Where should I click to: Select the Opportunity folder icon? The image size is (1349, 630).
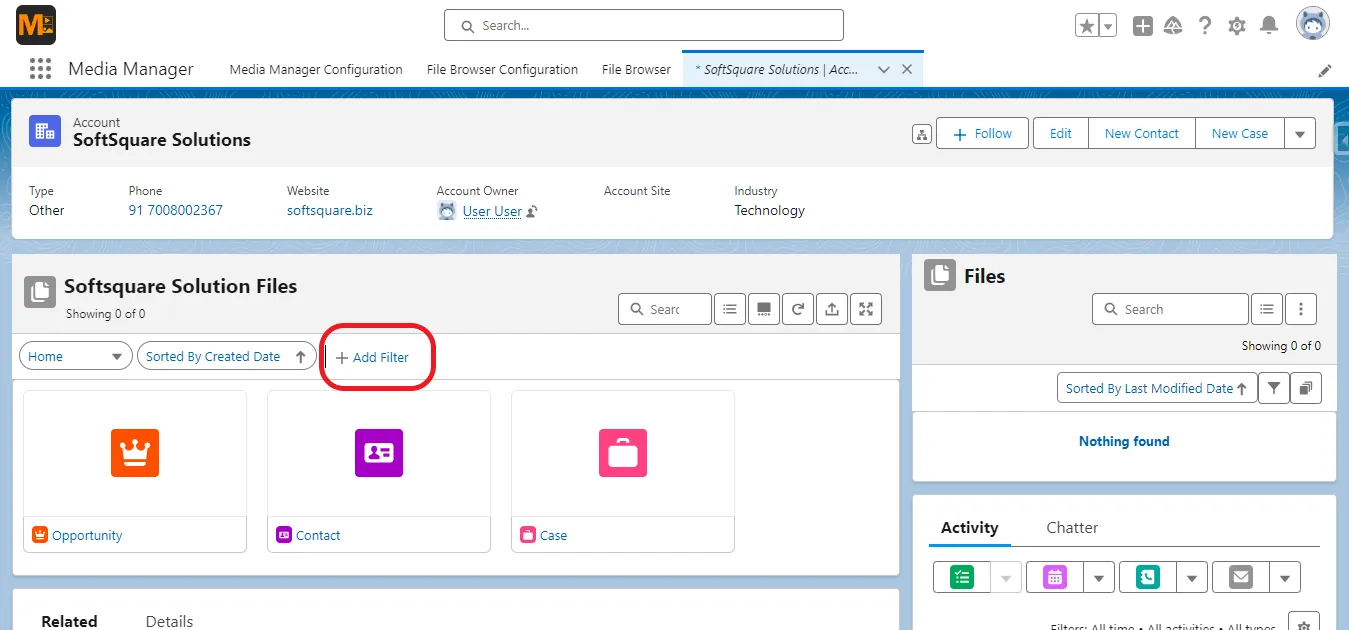134,453
